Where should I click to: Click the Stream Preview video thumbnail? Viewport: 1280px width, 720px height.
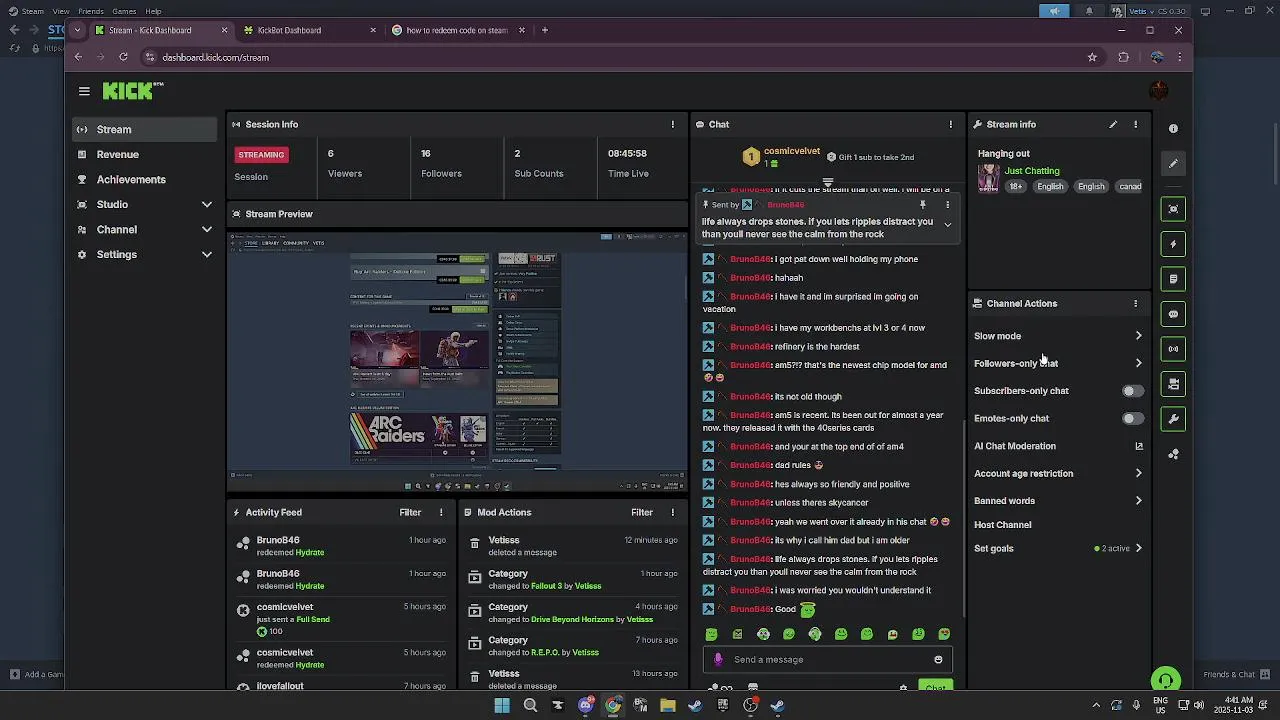[x=457, y=360]
